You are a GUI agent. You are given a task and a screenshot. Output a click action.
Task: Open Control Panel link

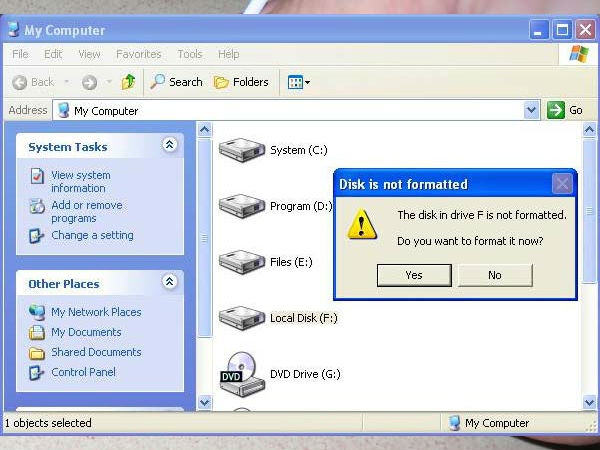(83, 372)
